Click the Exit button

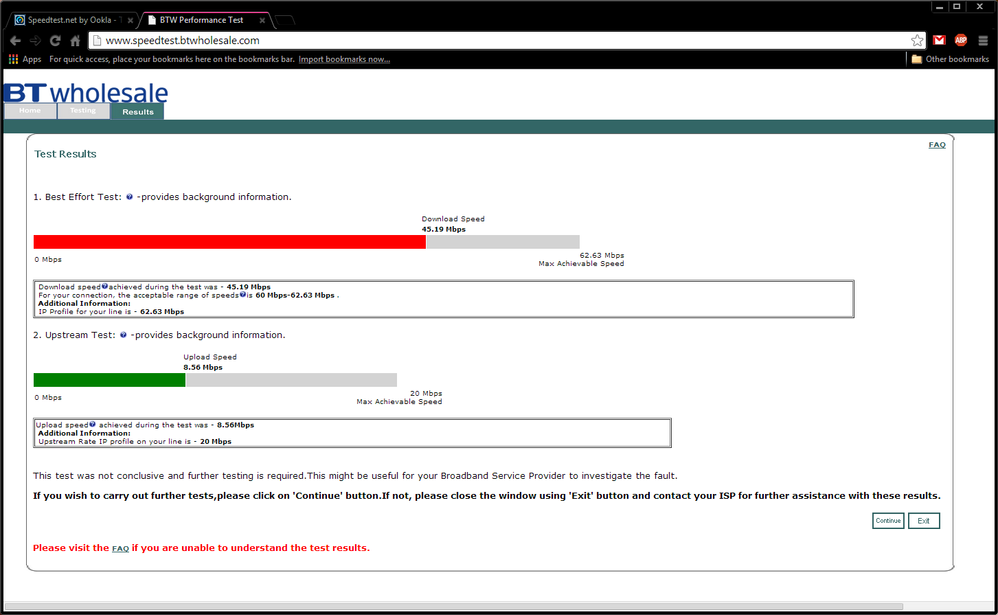coord(924,521)
